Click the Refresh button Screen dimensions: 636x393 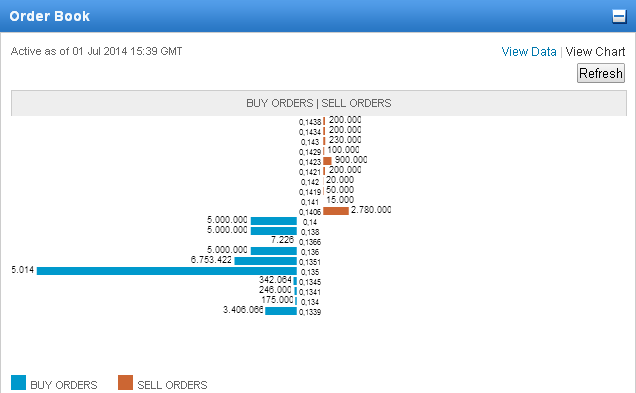point(601,73)
